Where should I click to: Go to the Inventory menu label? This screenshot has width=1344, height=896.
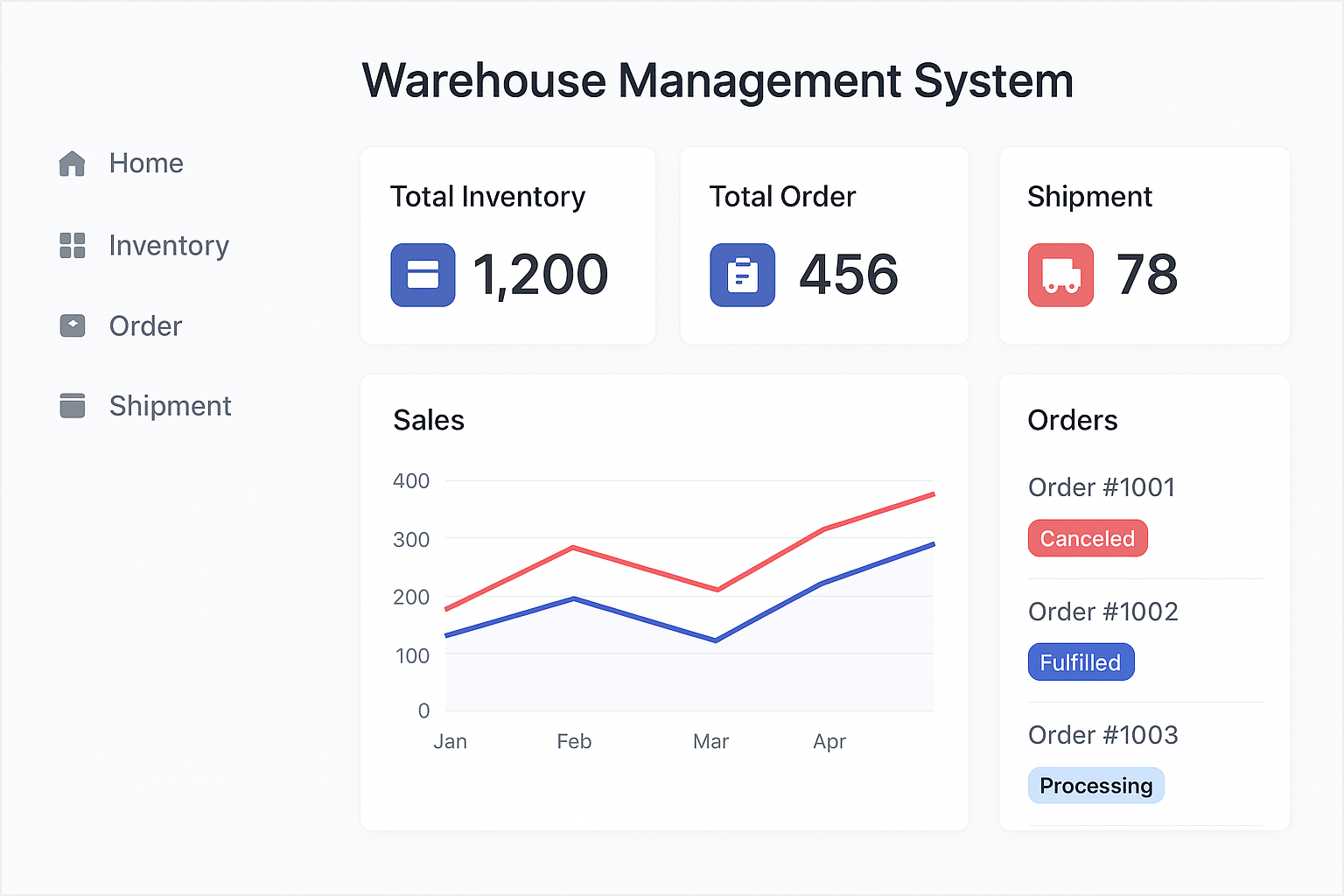point(169,246)
